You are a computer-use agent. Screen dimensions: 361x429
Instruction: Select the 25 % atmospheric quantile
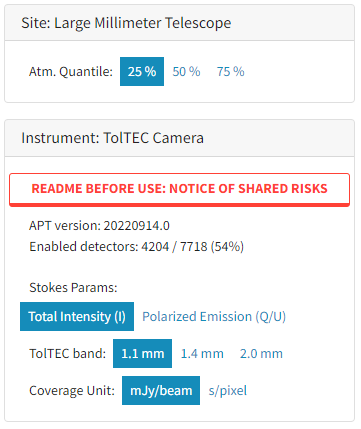pos(142,71)
